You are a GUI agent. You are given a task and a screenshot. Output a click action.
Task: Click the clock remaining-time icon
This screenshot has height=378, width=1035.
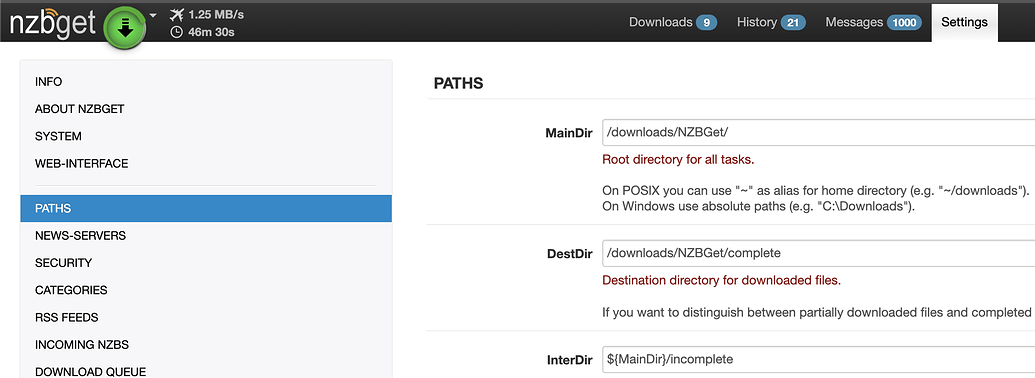(176, 31)
